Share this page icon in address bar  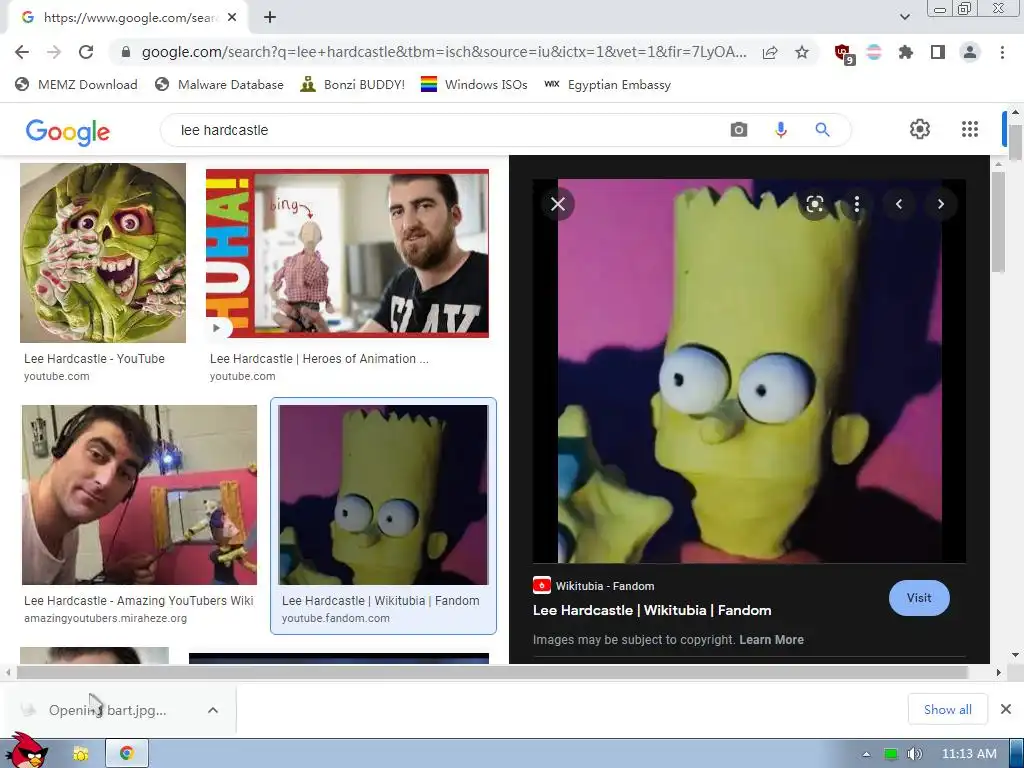tap(770, 52)
